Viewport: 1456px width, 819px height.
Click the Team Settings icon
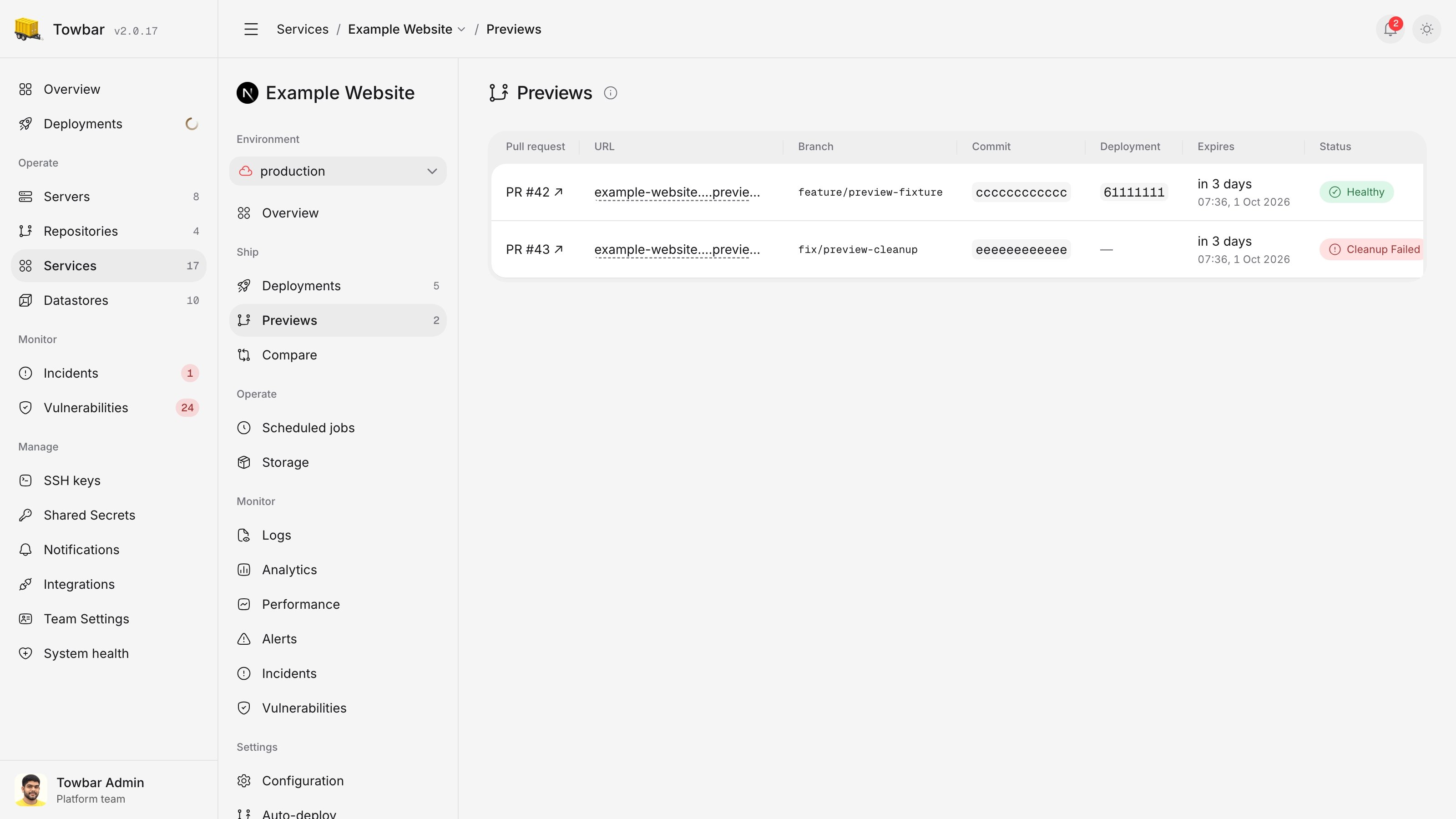pyautogui.click(x=25, y=618)
